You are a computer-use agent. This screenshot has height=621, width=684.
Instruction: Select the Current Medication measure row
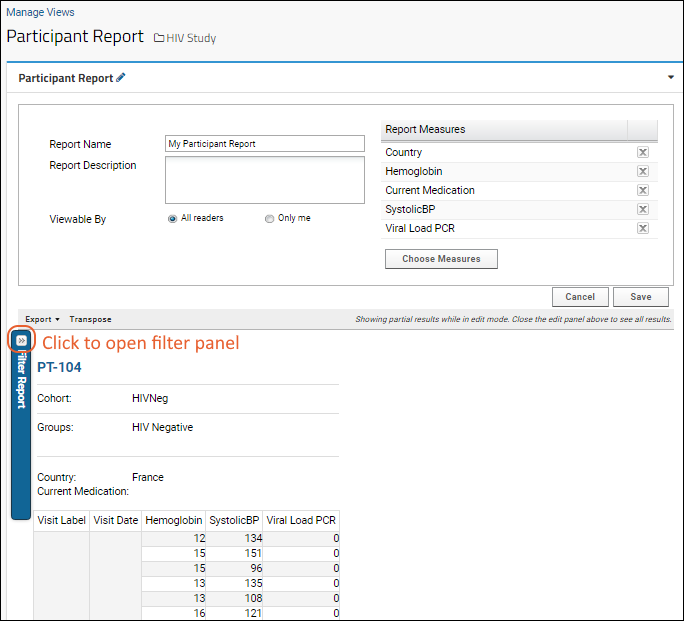[519, 190]
